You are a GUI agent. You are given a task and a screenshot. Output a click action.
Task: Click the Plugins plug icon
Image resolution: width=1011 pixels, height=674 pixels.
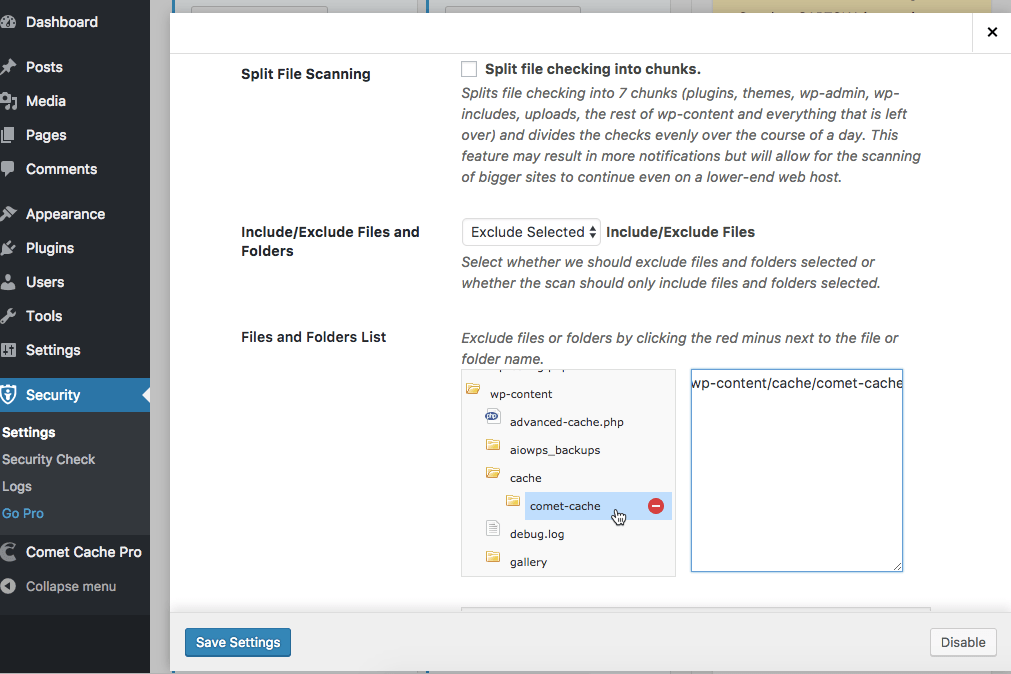(x=8, y=248)
